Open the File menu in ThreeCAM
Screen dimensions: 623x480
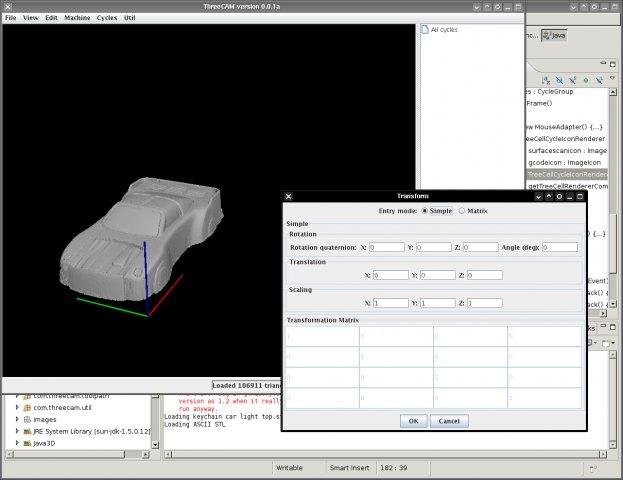pyautogui.click(x=10, y=18)
